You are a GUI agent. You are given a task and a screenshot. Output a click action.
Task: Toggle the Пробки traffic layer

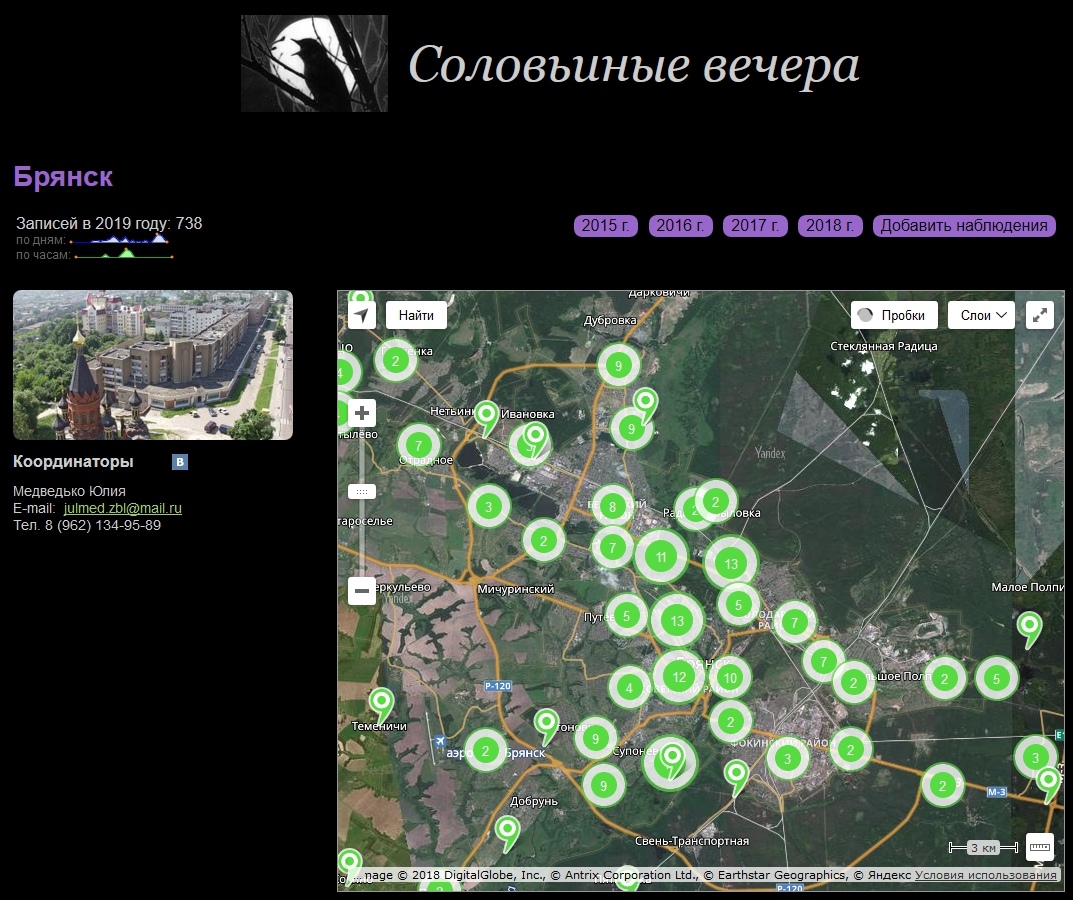(x=894, y=315)
